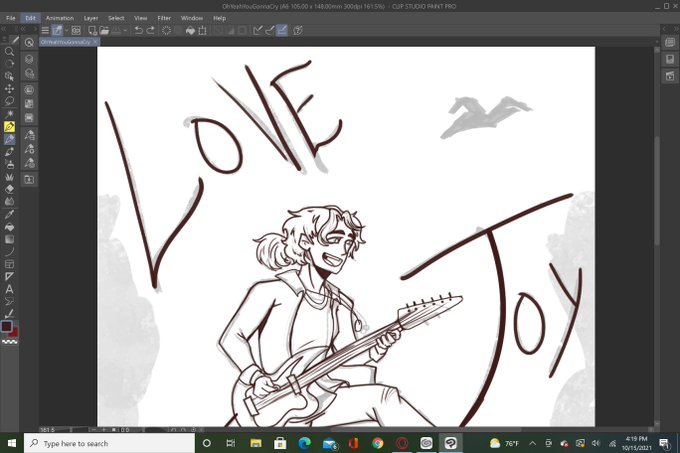Click the Clear (spinner circle) icon
Screen dimensions: 680x453
point(167,30)
